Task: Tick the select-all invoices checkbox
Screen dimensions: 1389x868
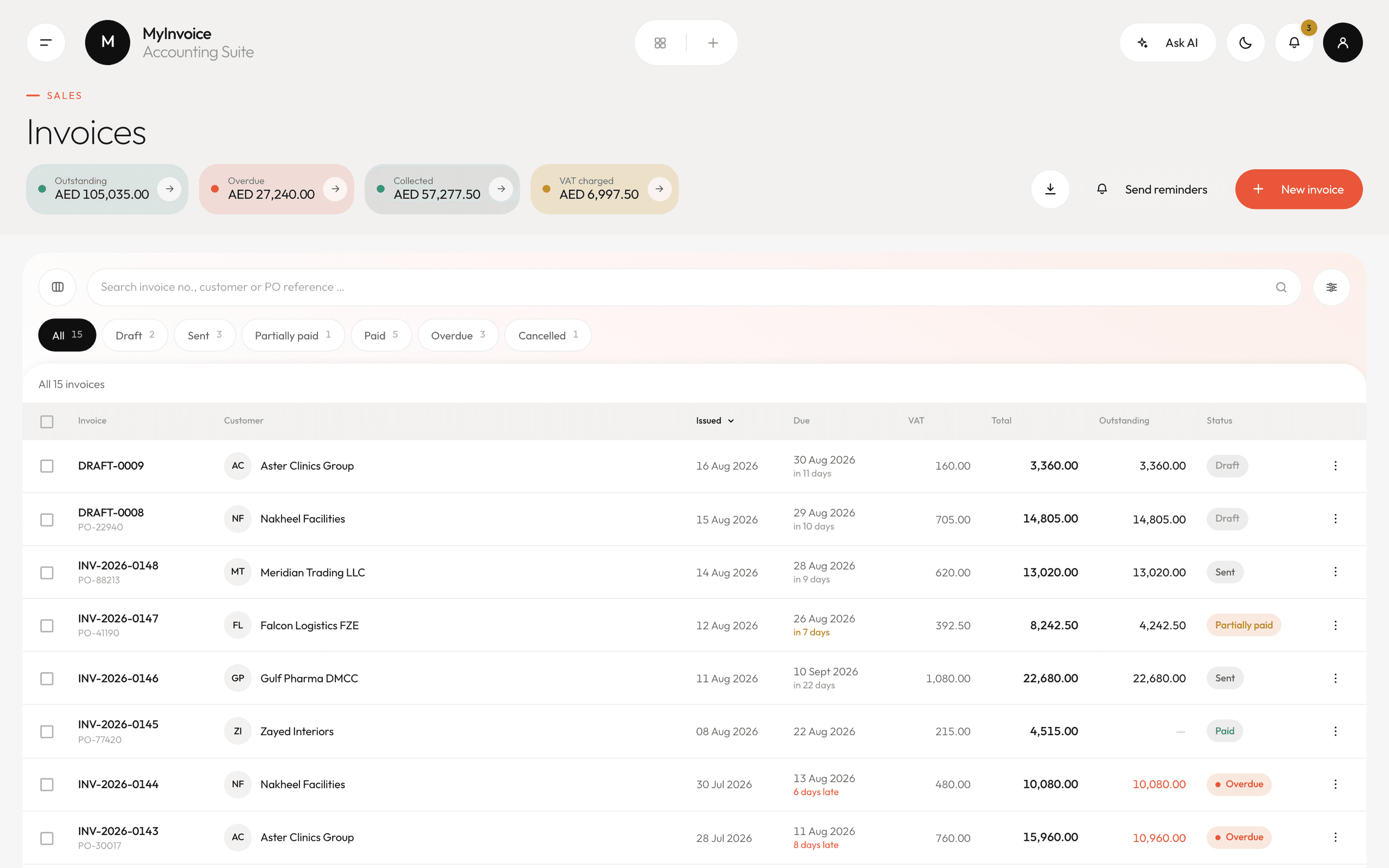Action: coord(47,422)
